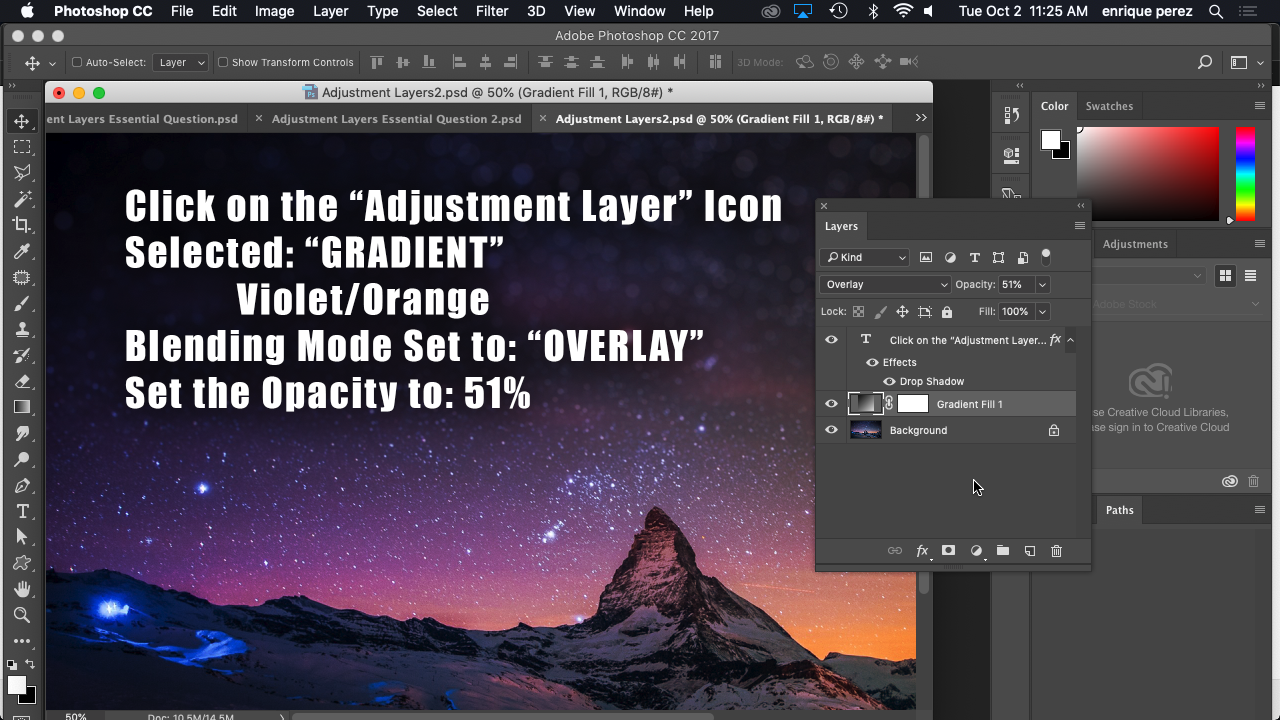Hide the Background layer
The image size is (1280, 720).
pyautogui.click(x=831, y=430)
